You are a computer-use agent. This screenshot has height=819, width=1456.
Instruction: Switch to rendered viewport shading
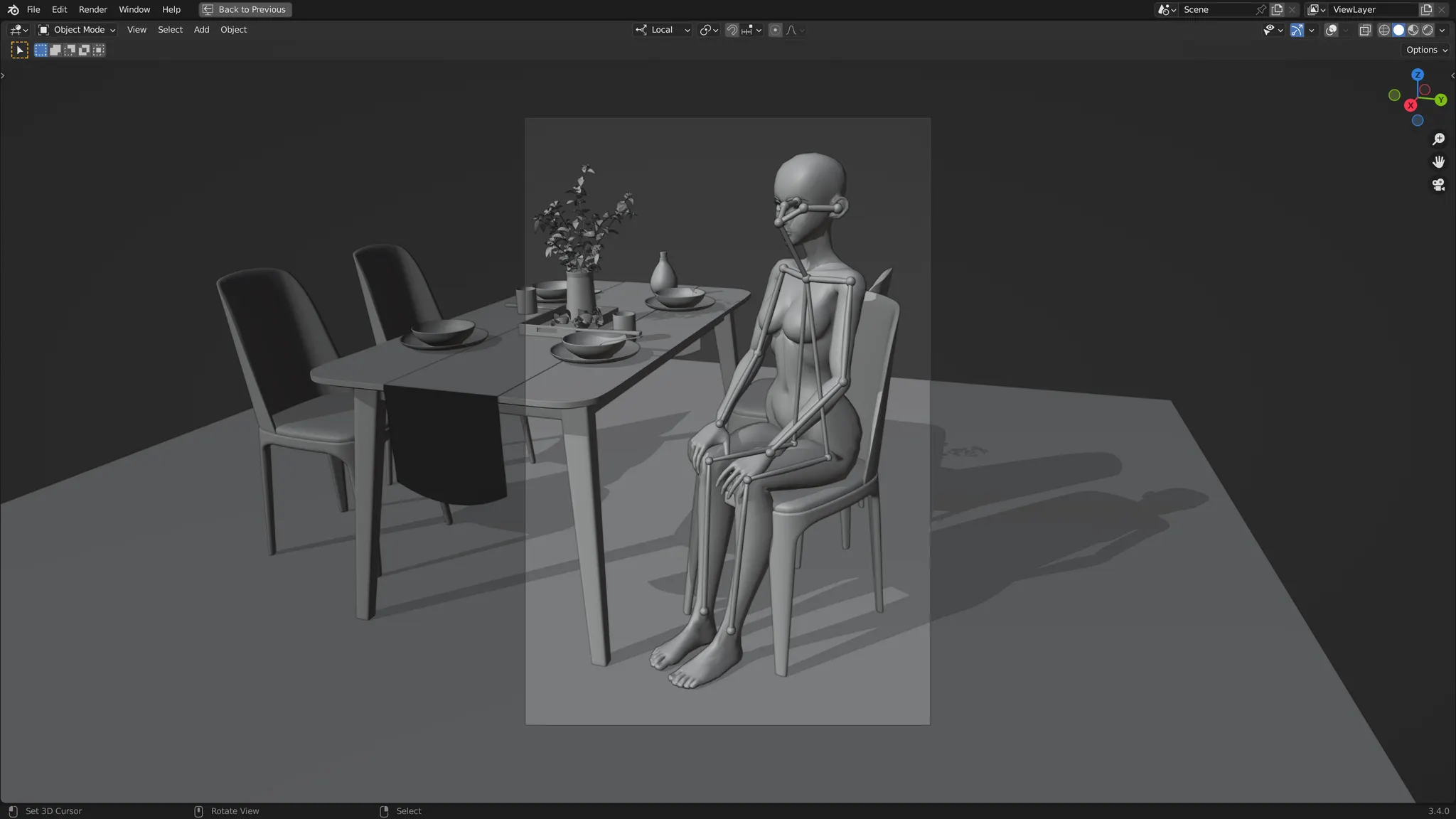tap(1427, 30)
